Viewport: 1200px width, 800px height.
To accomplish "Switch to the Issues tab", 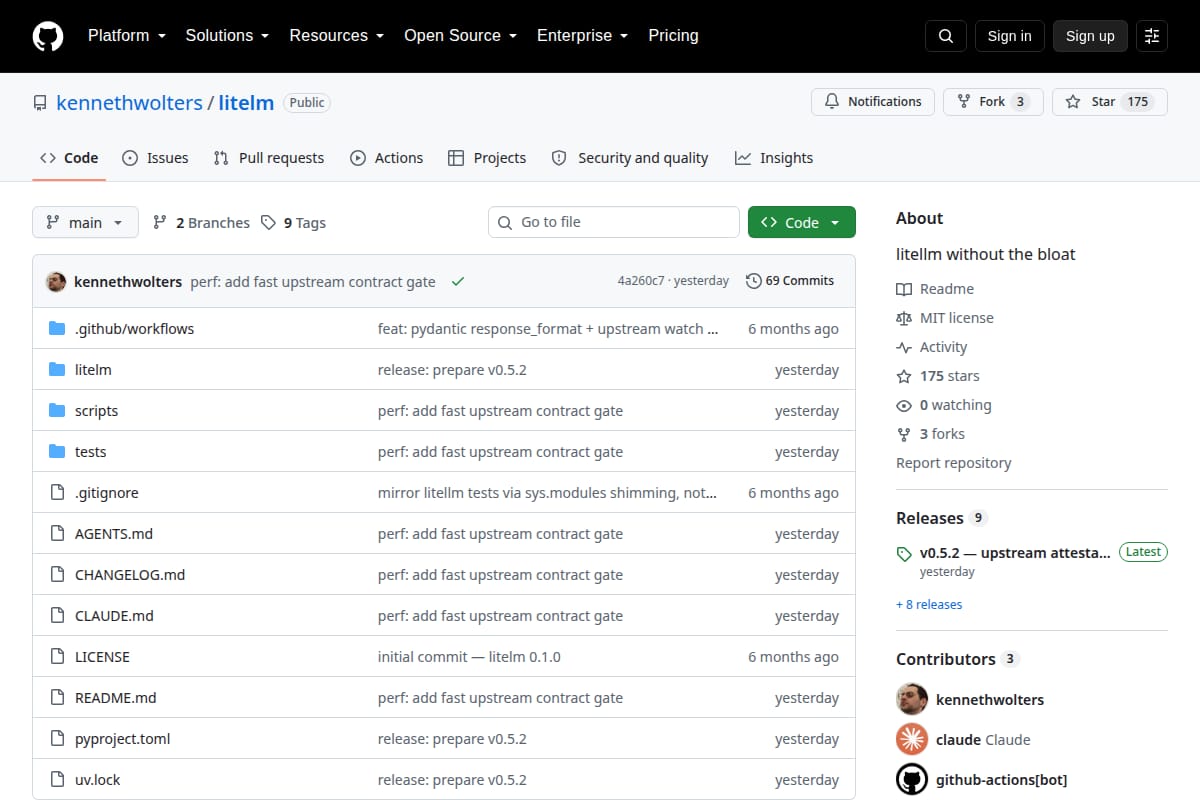I will (x=155, y=158).
